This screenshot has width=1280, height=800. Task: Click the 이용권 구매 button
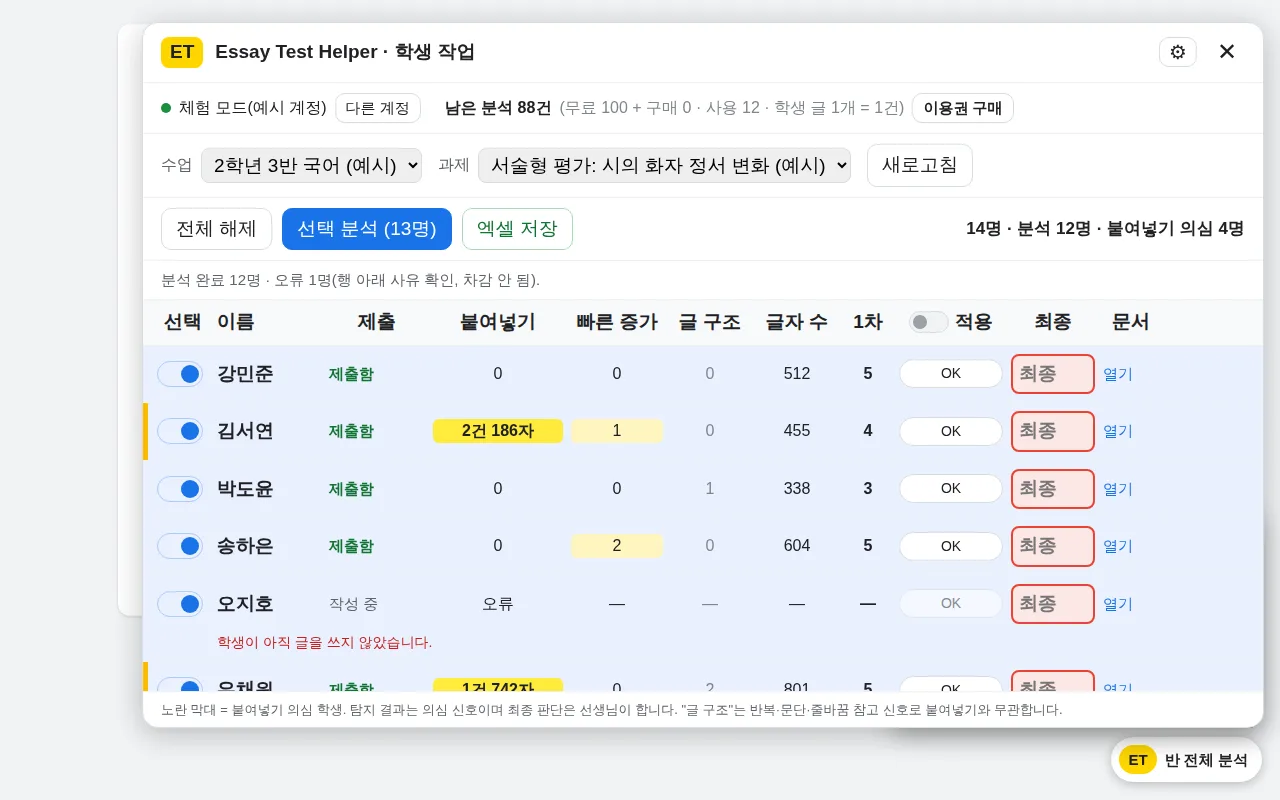tap(962, 108)
